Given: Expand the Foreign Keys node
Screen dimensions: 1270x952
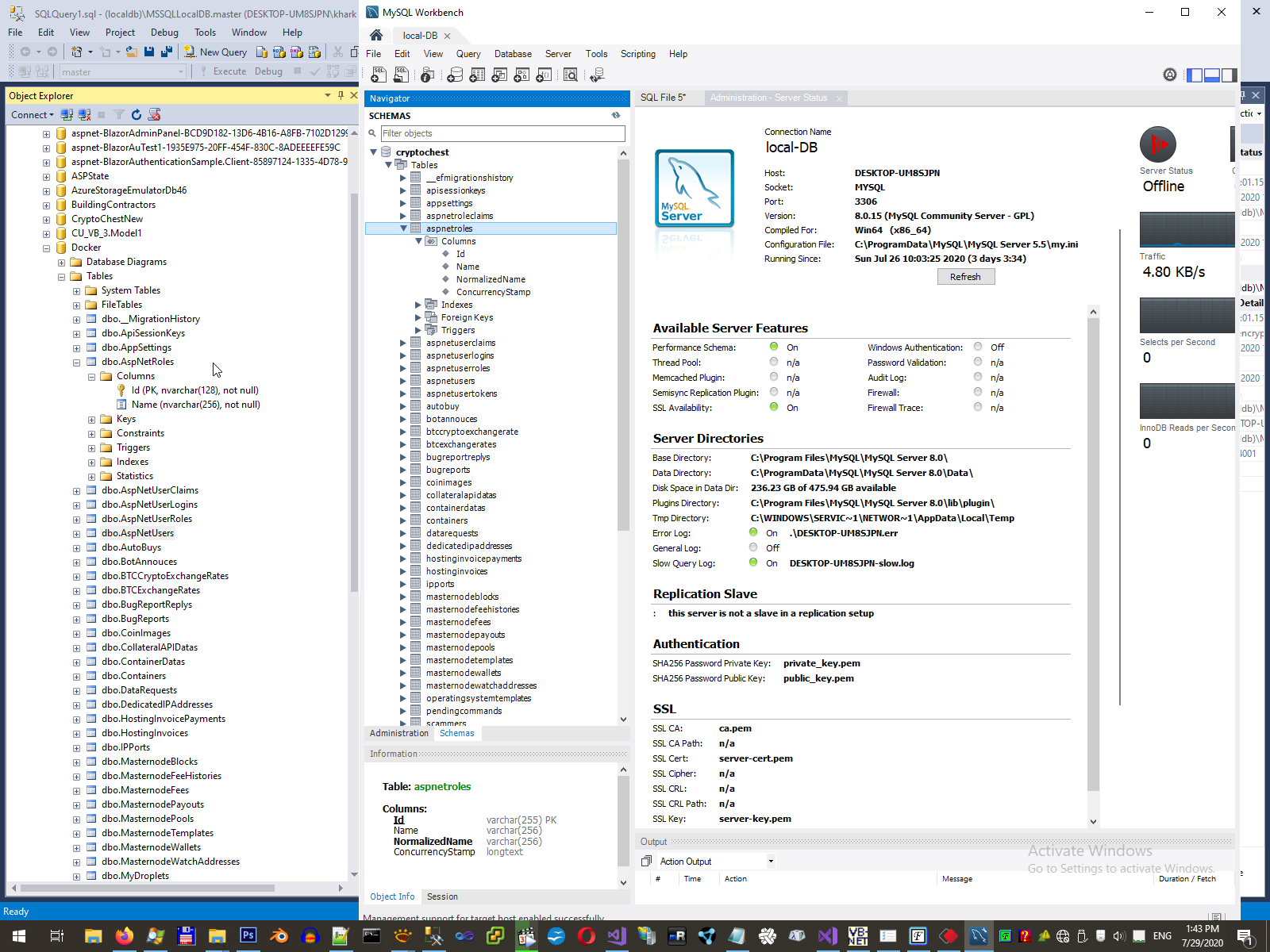Looking at the screenshot, I should pyautogui.click(x=418, y=317).
